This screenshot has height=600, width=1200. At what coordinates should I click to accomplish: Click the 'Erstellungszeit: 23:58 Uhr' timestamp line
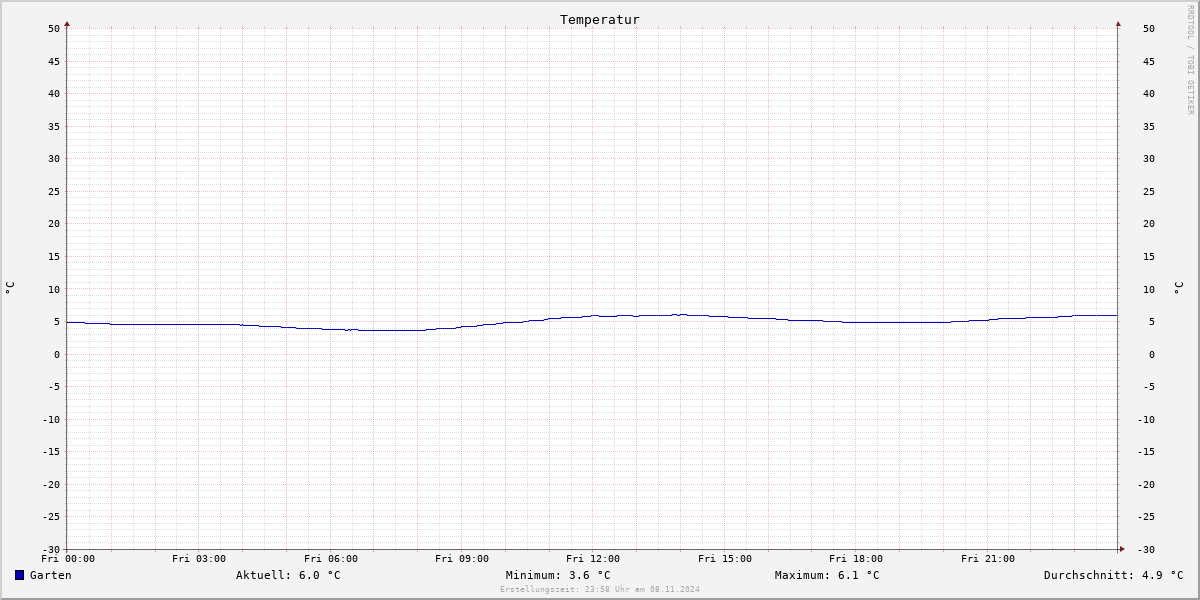pos(600,589)
